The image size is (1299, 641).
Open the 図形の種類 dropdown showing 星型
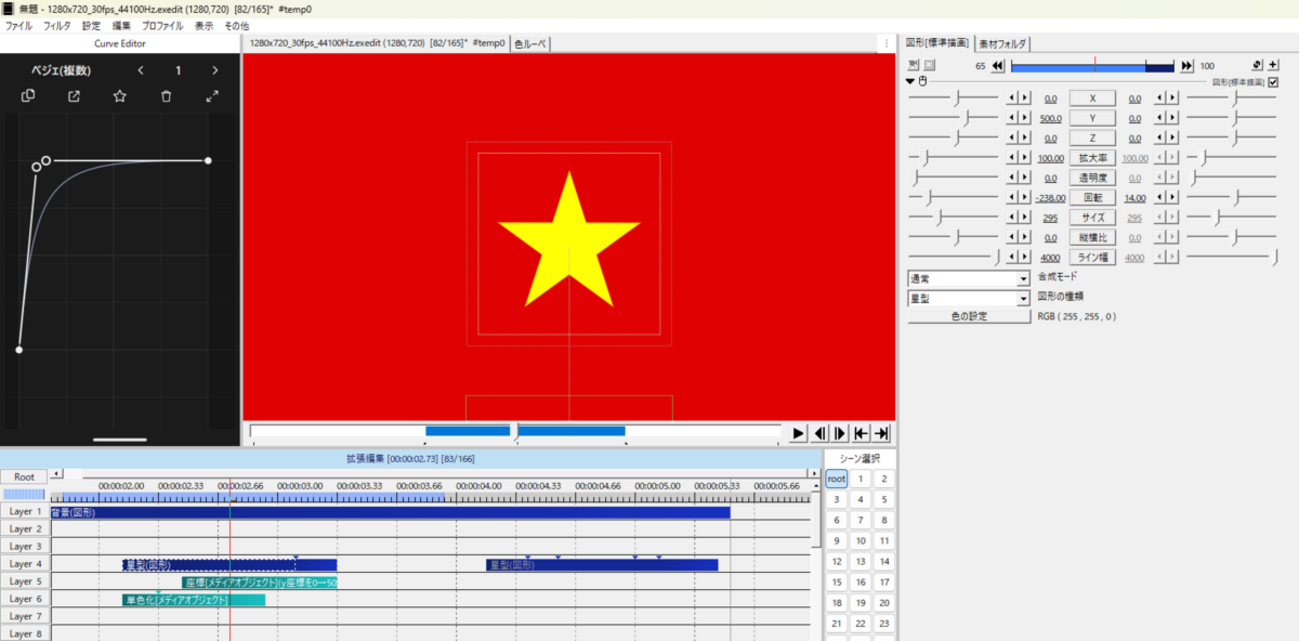tap(968, 298)
